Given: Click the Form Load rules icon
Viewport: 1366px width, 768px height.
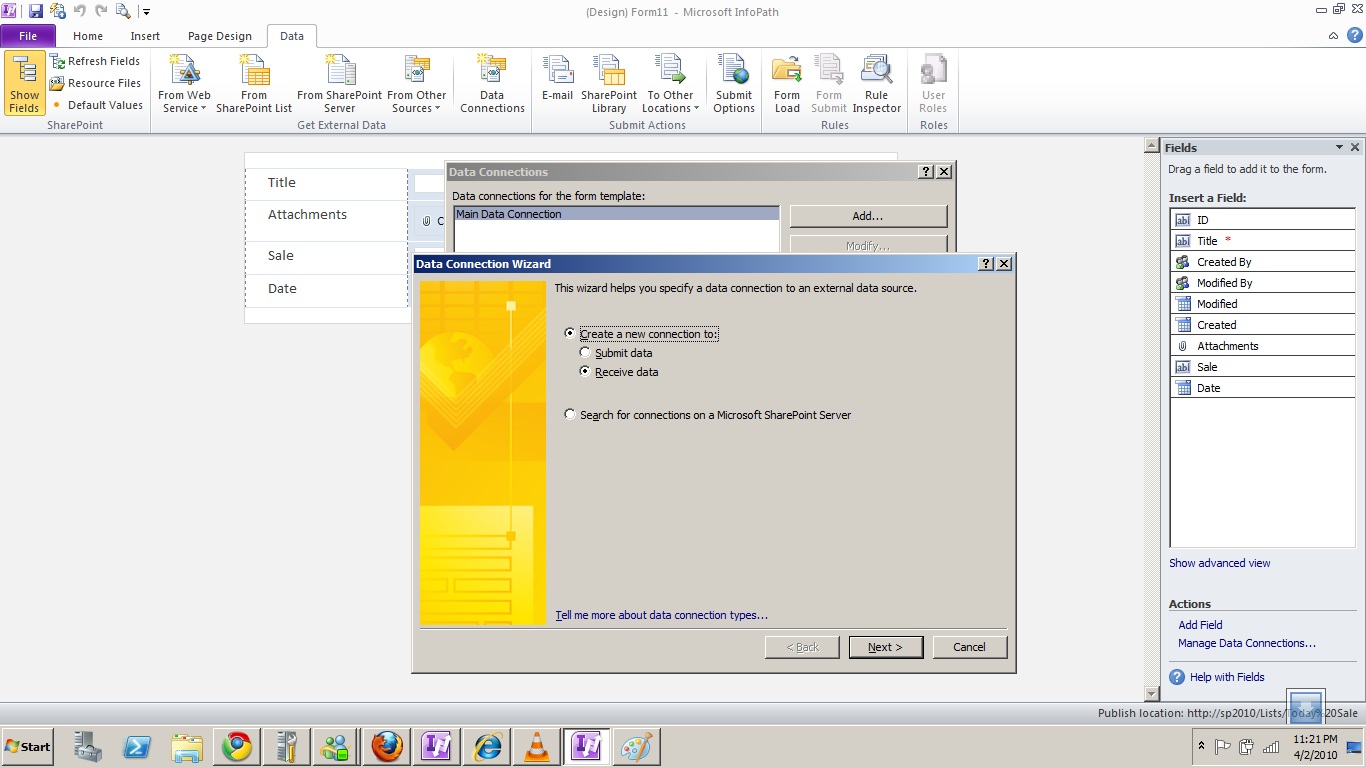Looking at the screenshot, I should point(787,84).
